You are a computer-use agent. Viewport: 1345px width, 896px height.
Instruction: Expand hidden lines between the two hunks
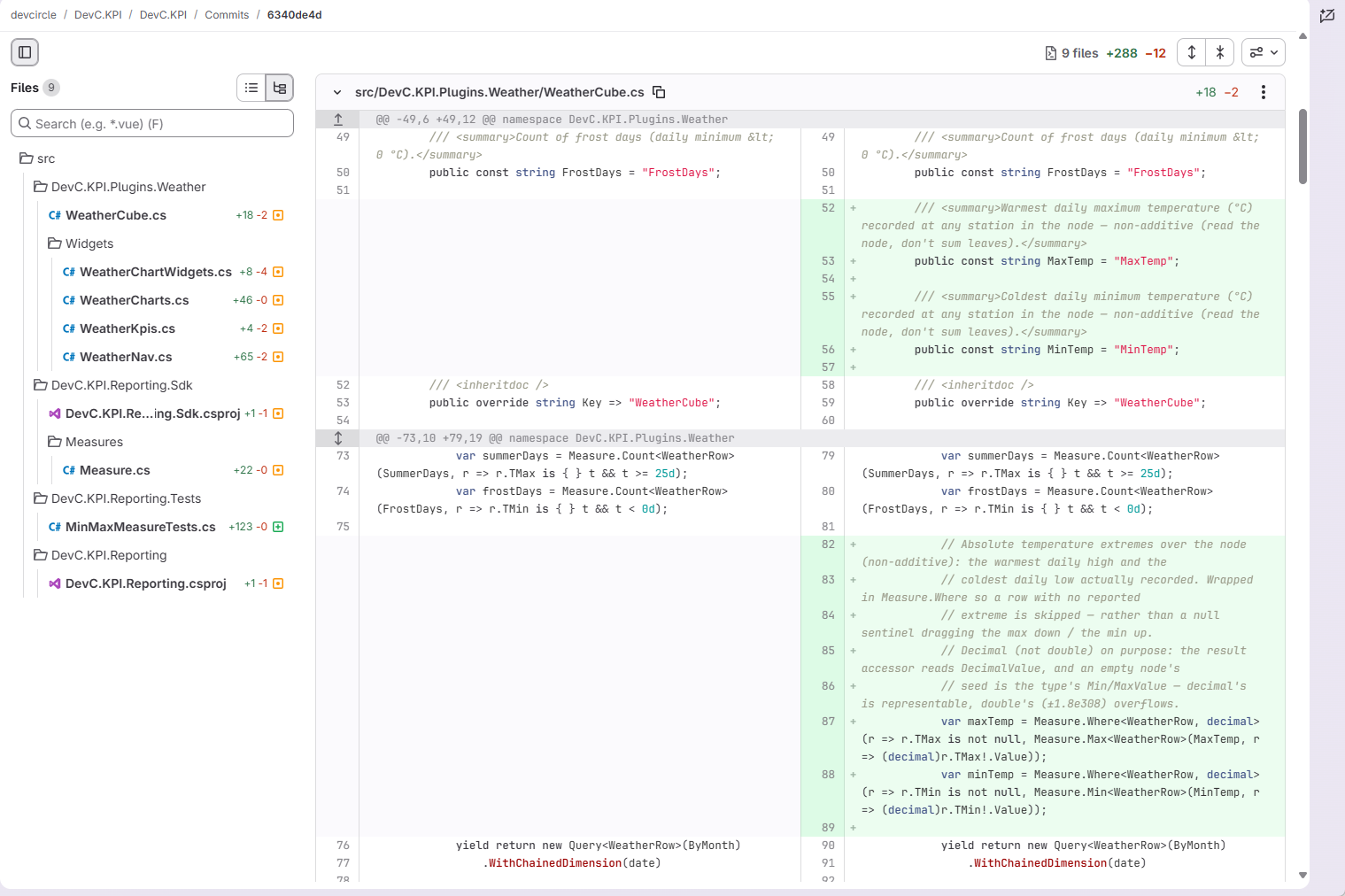click(x=338, y=438)
